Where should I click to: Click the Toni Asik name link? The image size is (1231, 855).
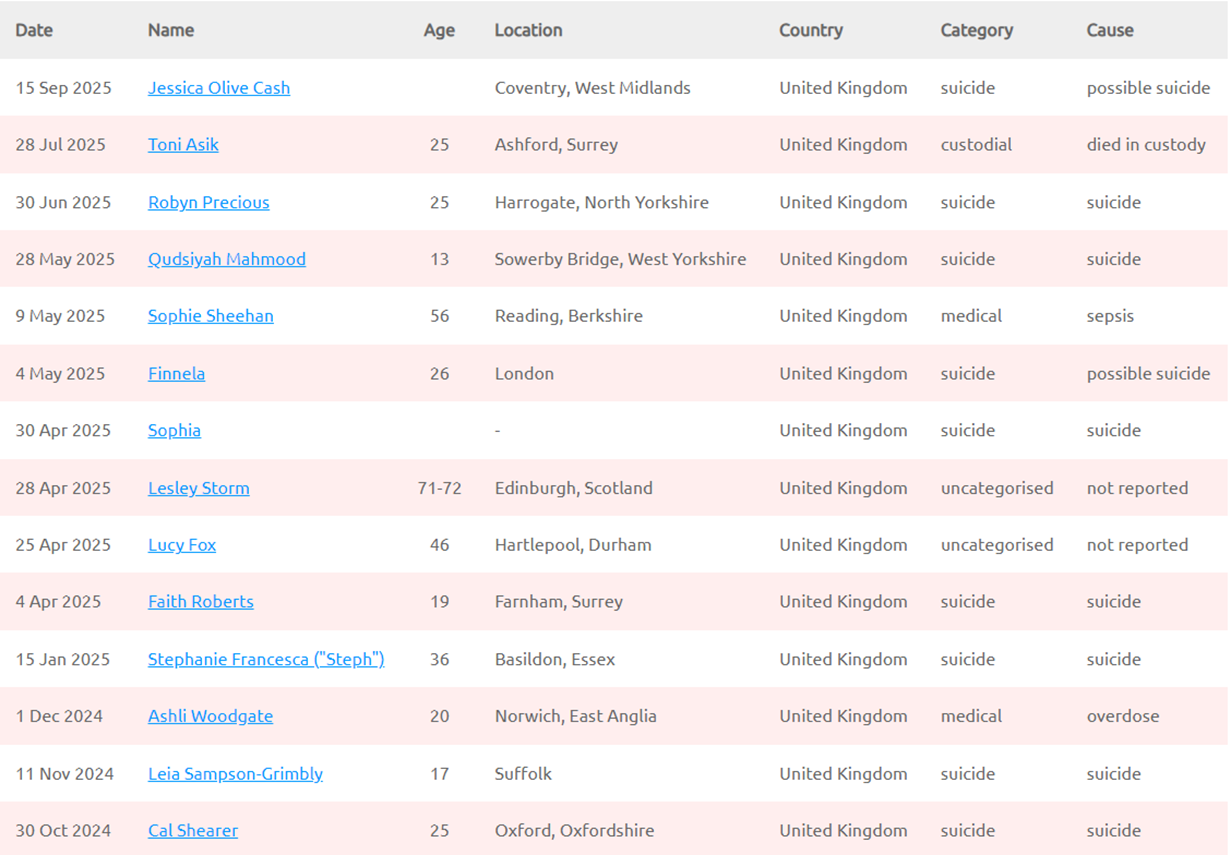coord(183,145)
